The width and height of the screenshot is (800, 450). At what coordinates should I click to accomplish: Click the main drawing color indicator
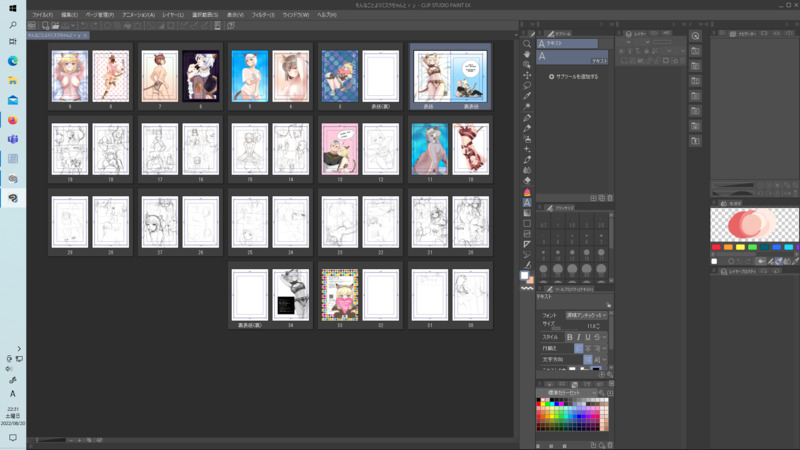tap(524, 276)
